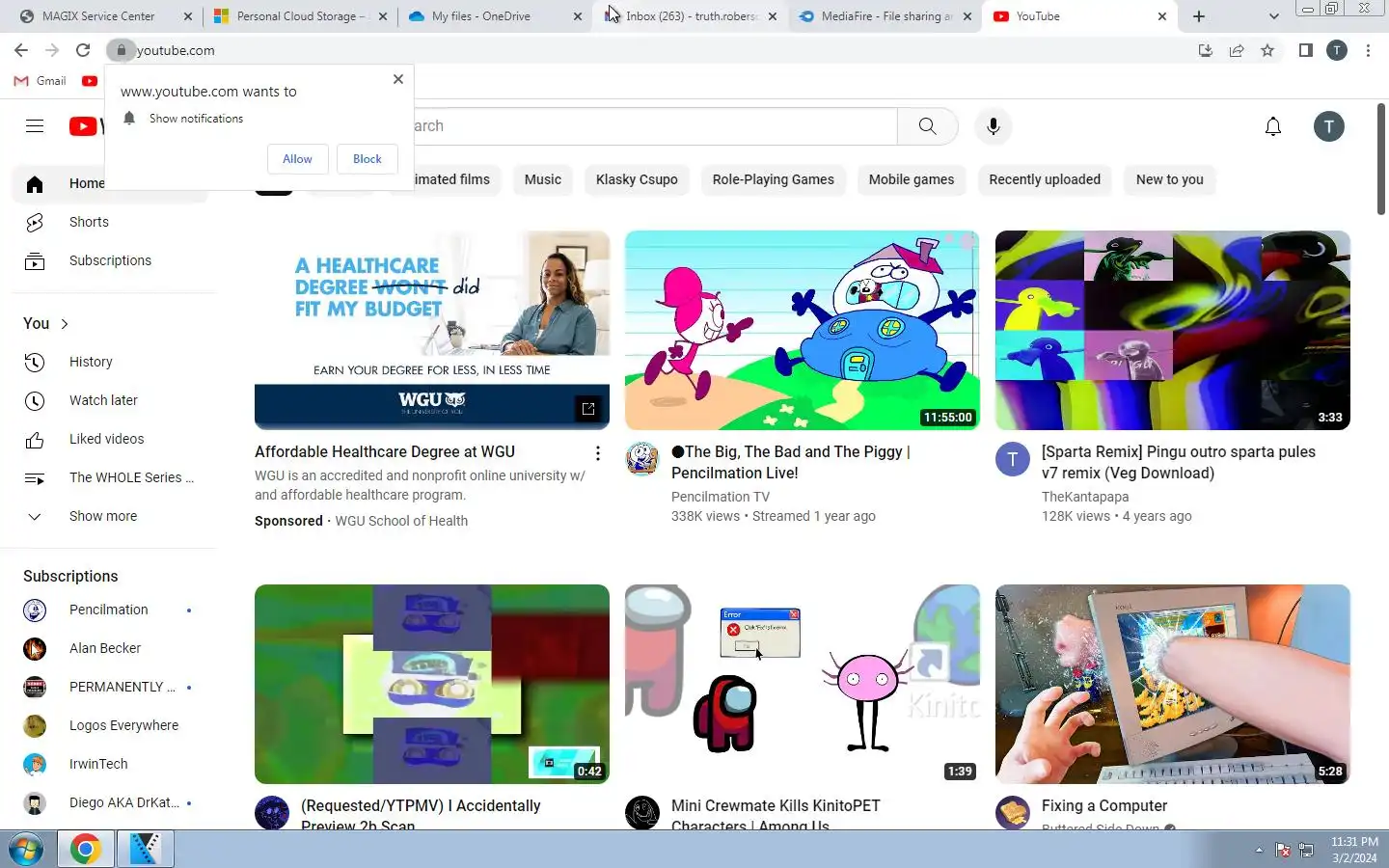1389x868 pixels.
Task: Open the YouTube account avatar menu
Action: [x=1328, y=126]
